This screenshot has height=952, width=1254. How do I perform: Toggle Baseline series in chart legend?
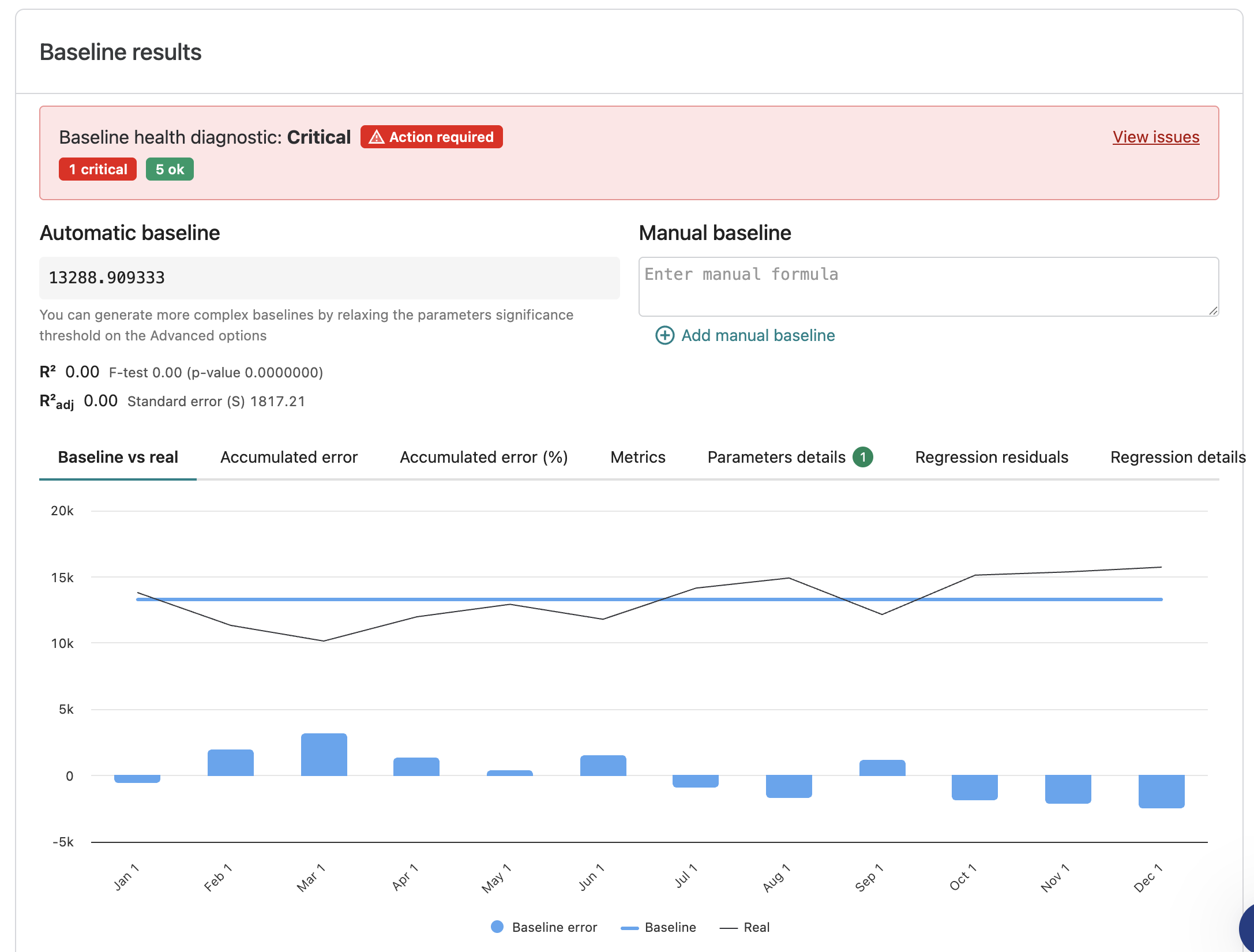pyautogui.click(x=658, y=927)
